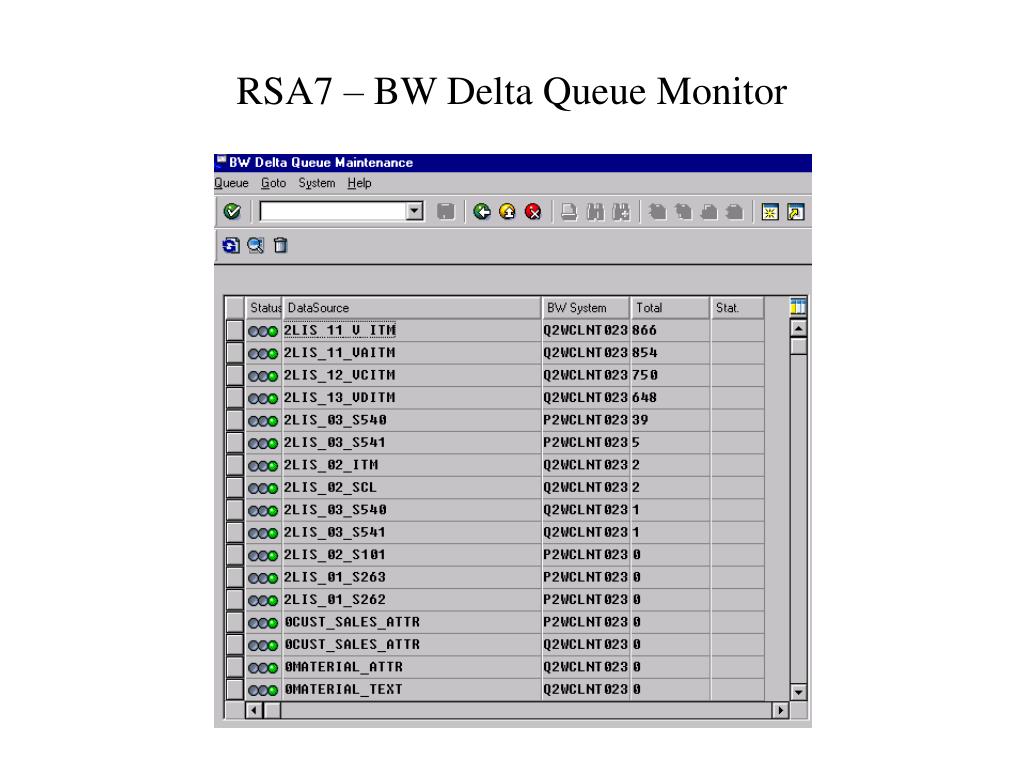The image size is (1024, 768).
Task: Click the Refresh icon in second toolbar
Action: 231,246
